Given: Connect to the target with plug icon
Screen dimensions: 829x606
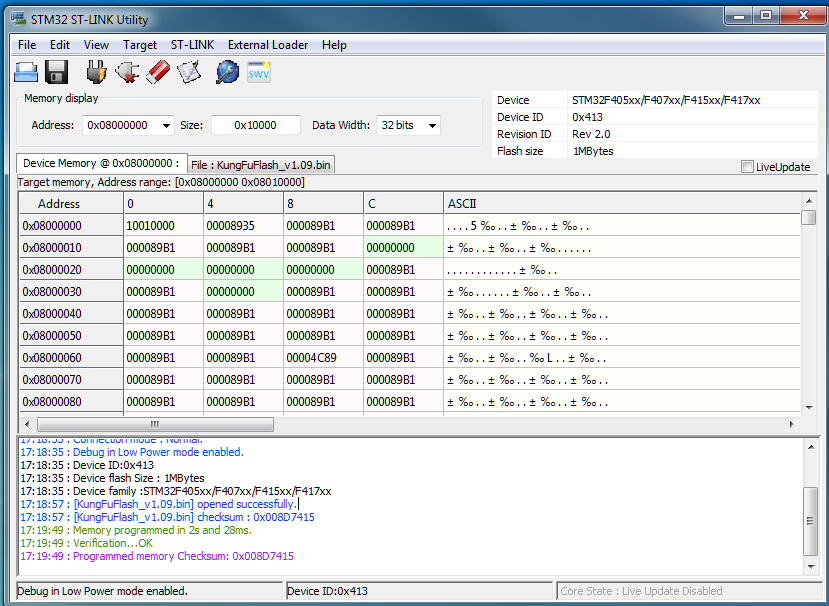Looking at the screenshot, I should coord(96,72).
